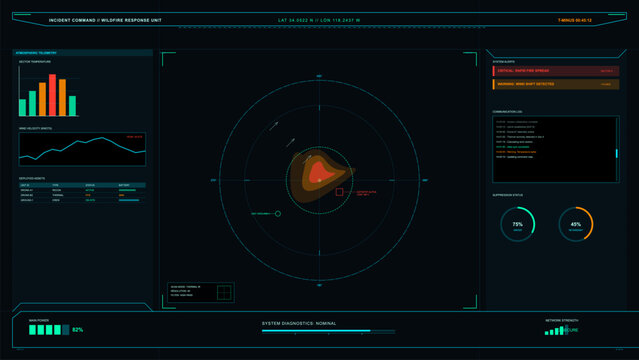
Task: Click the grid crosshair icon in scan mode box
Action: 224,292
